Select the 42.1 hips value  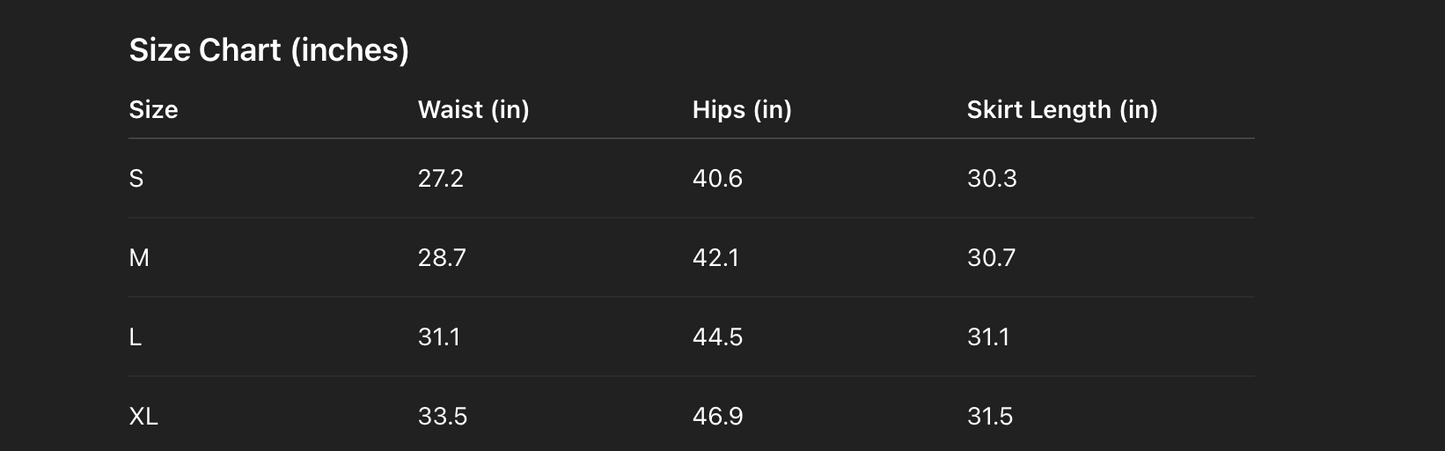click(x=715, y=258)
